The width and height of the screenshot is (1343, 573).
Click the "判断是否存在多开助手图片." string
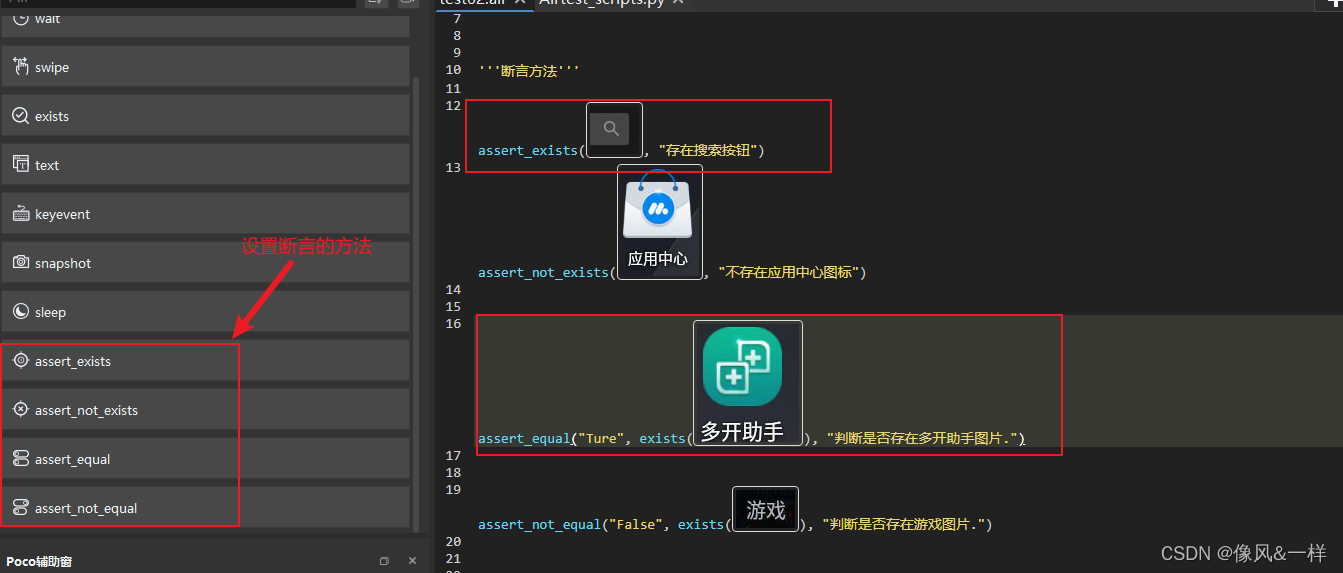(924, 439)
